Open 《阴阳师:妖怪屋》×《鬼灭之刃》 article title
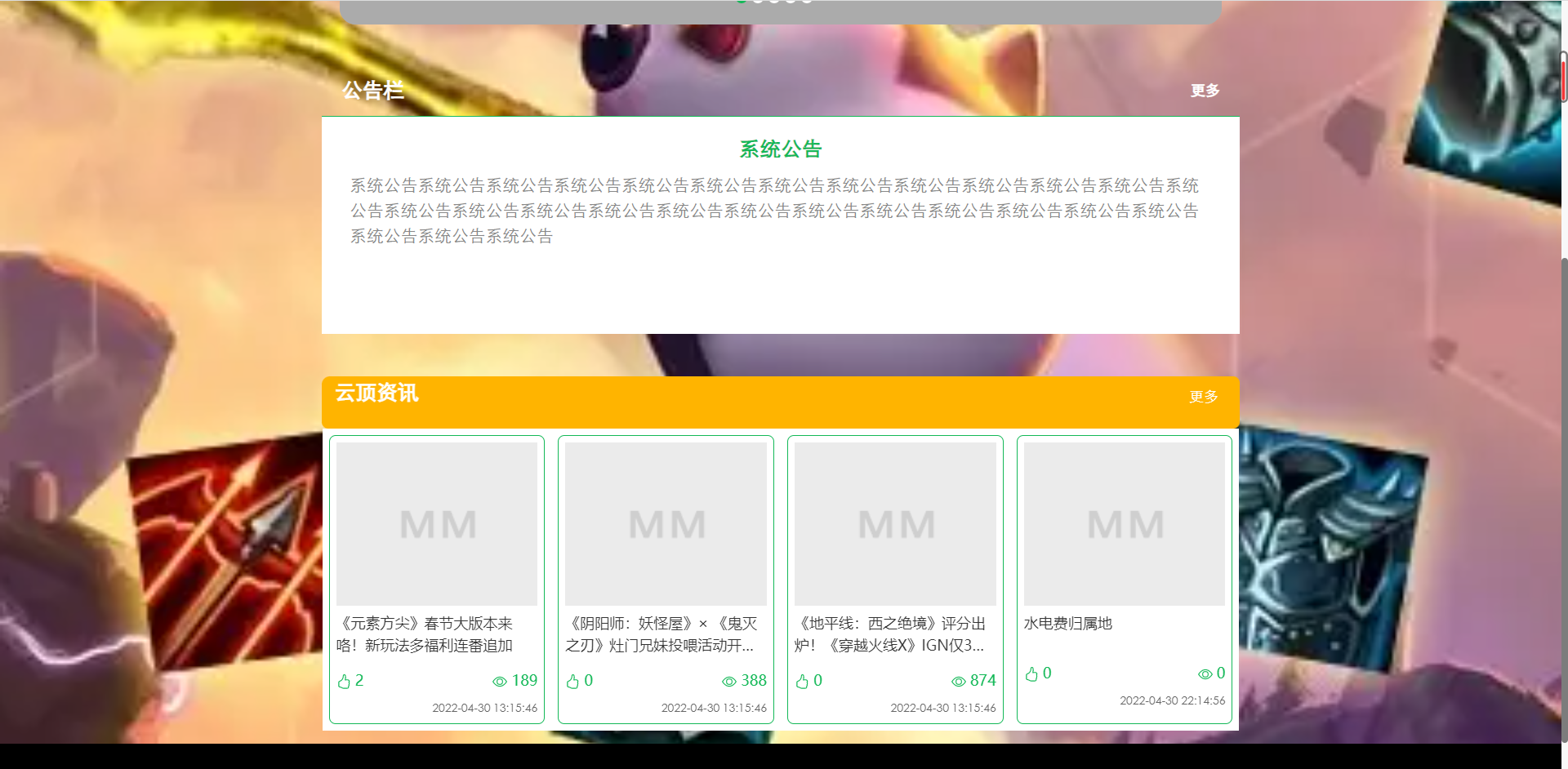Viewport: 1568px width, 769px height. 661,634
